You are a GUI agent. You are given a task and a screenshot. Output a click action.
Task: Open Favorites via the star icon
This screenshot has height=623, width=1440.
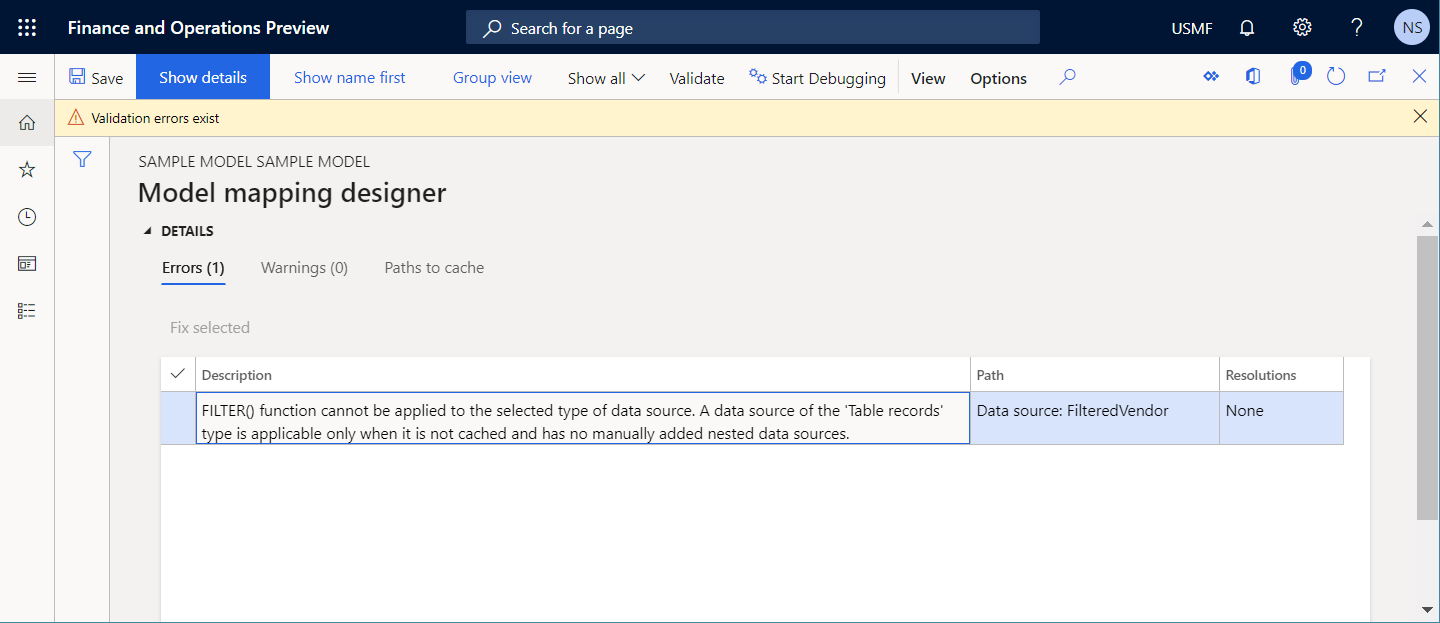pos(26,169)
